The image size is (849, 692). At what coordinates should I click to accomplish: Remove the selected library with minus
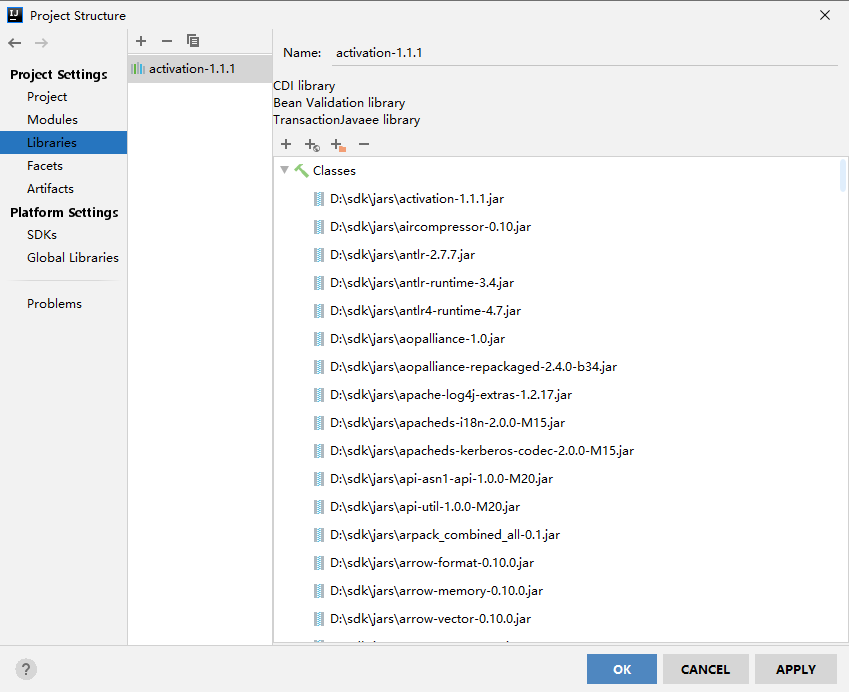point(167,41)
